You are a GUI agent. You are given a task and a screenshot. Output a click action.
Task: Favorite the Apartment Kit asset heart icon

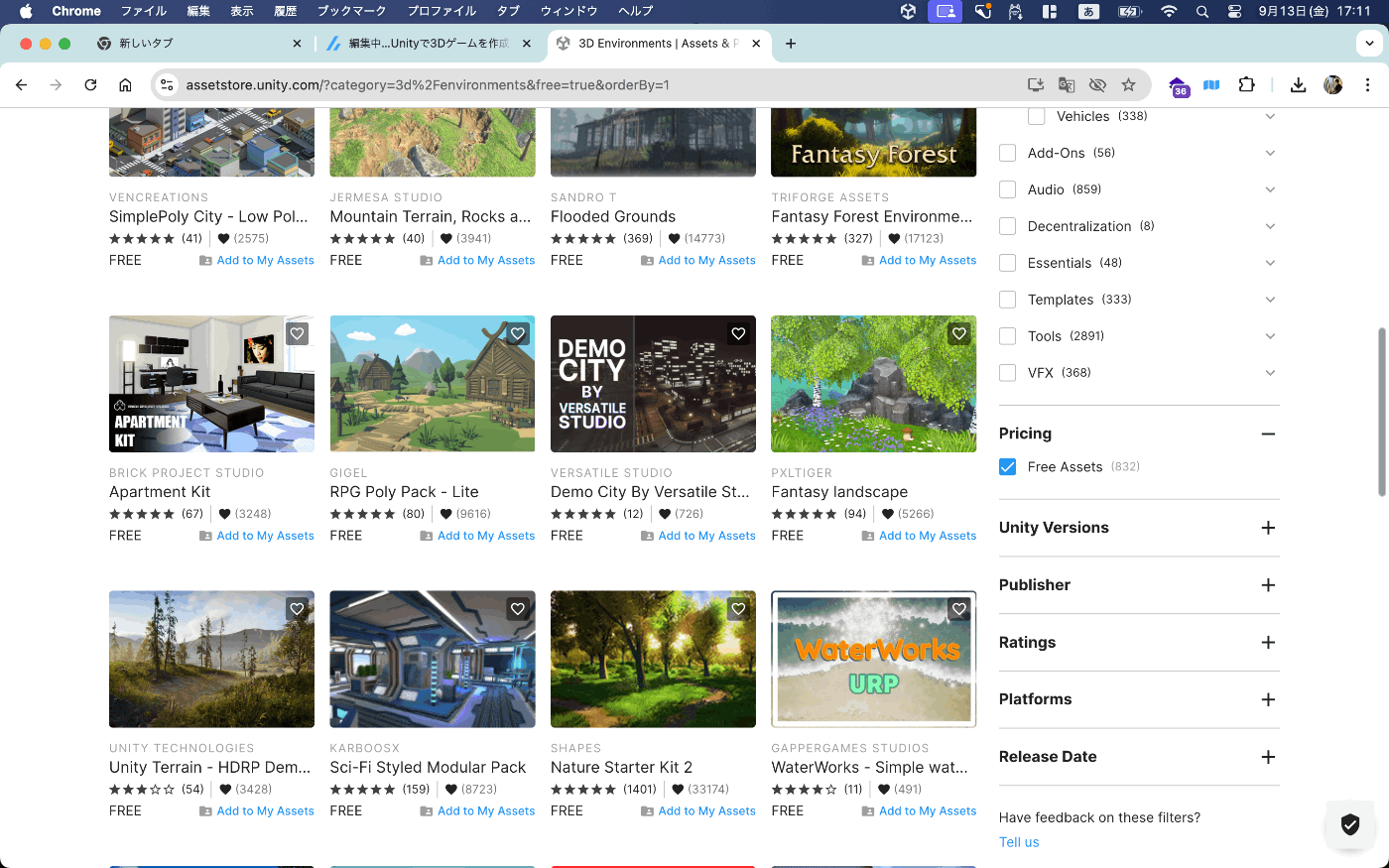(x=297, y=334)
